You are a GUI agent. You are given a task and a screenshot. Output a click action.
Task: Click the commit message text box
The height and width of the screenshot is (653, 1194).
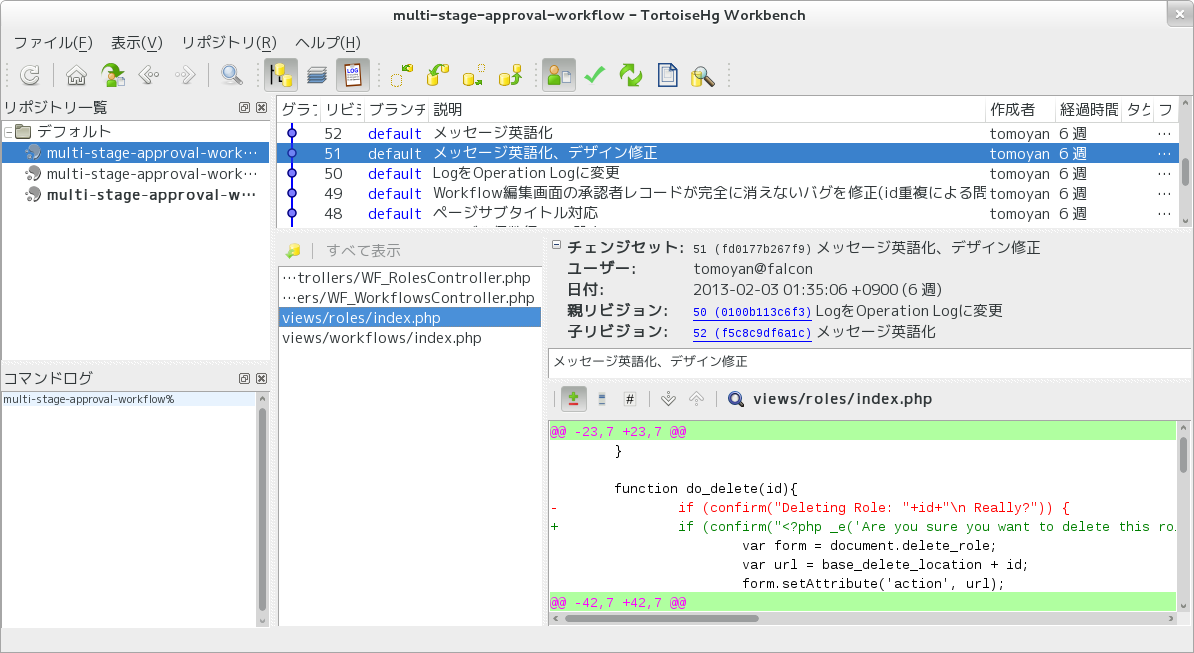click(869, 363)
